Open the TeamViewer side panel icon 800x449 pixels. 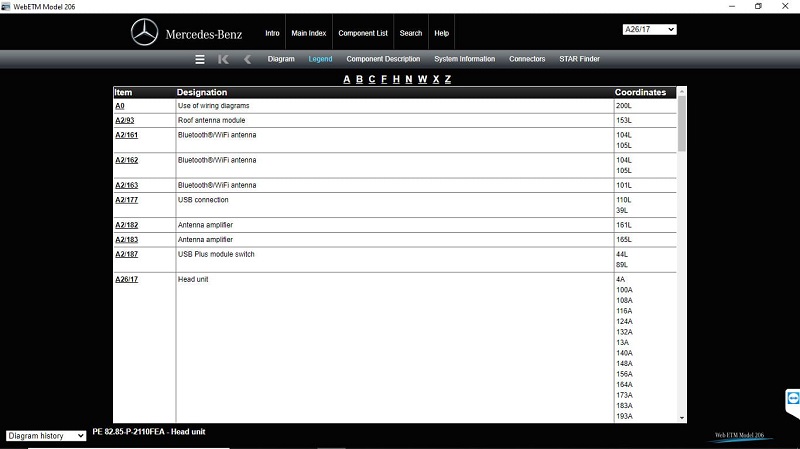point(793,398)
